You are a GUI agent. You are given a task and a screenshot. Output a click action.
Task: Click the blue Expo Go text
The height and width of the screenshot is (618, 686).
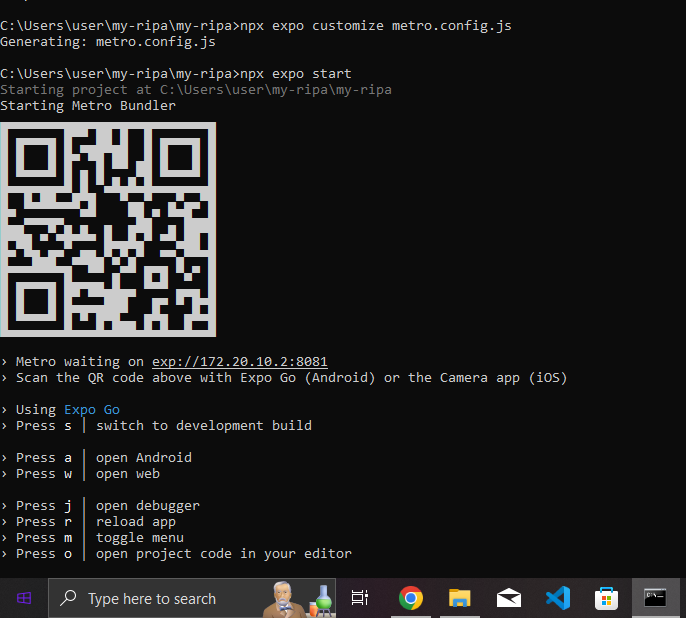click(x=92, y=410)
